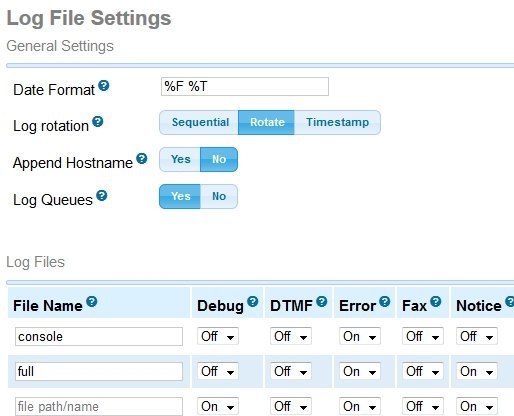Viewport: 514px width, 416px height.
Task: Set Append Hostname to Yes
Action: pyautogui.click(x=180, y=159)
